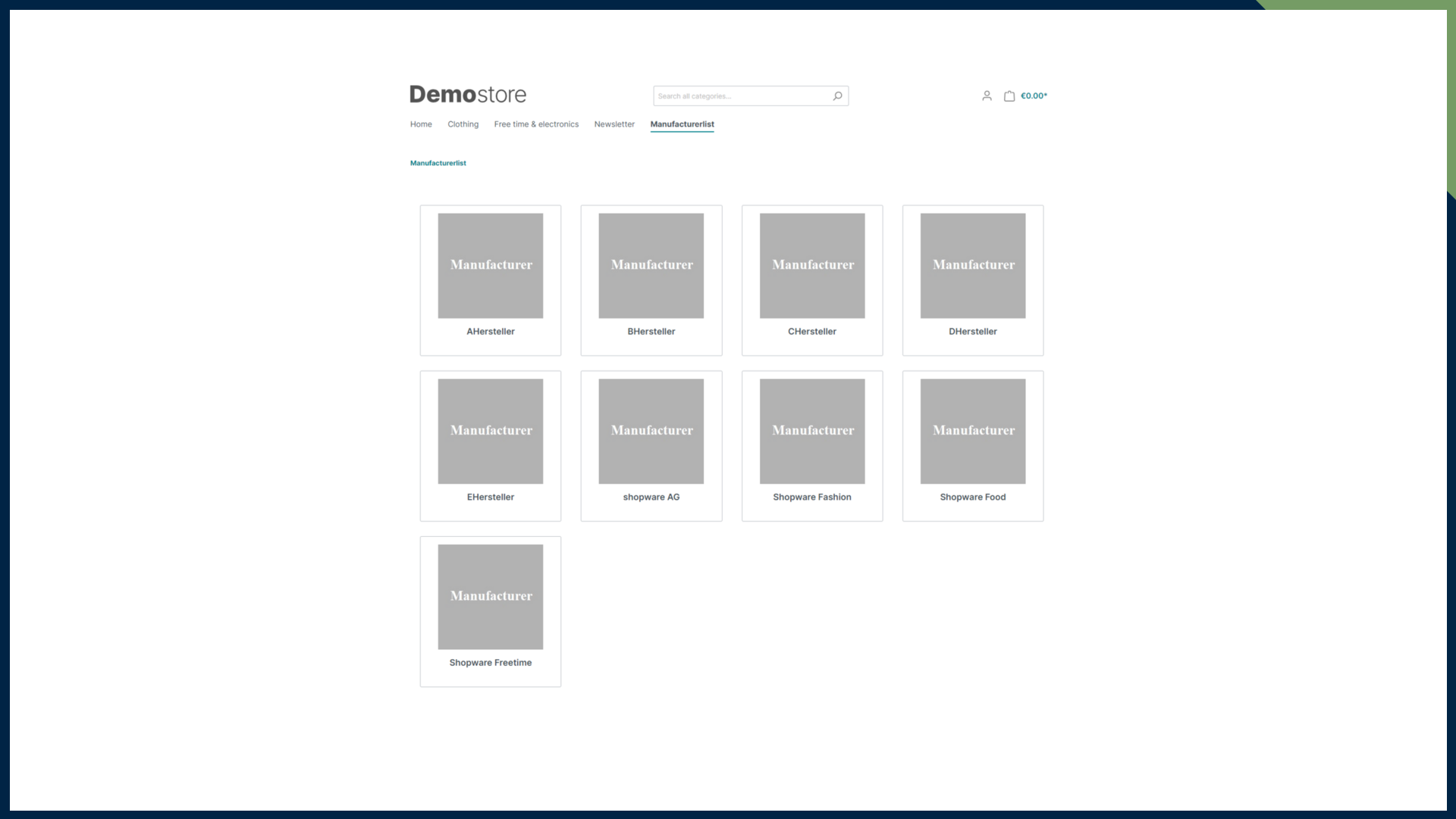
Task: Open Free time & electronics category
Action: coord(536,124)
